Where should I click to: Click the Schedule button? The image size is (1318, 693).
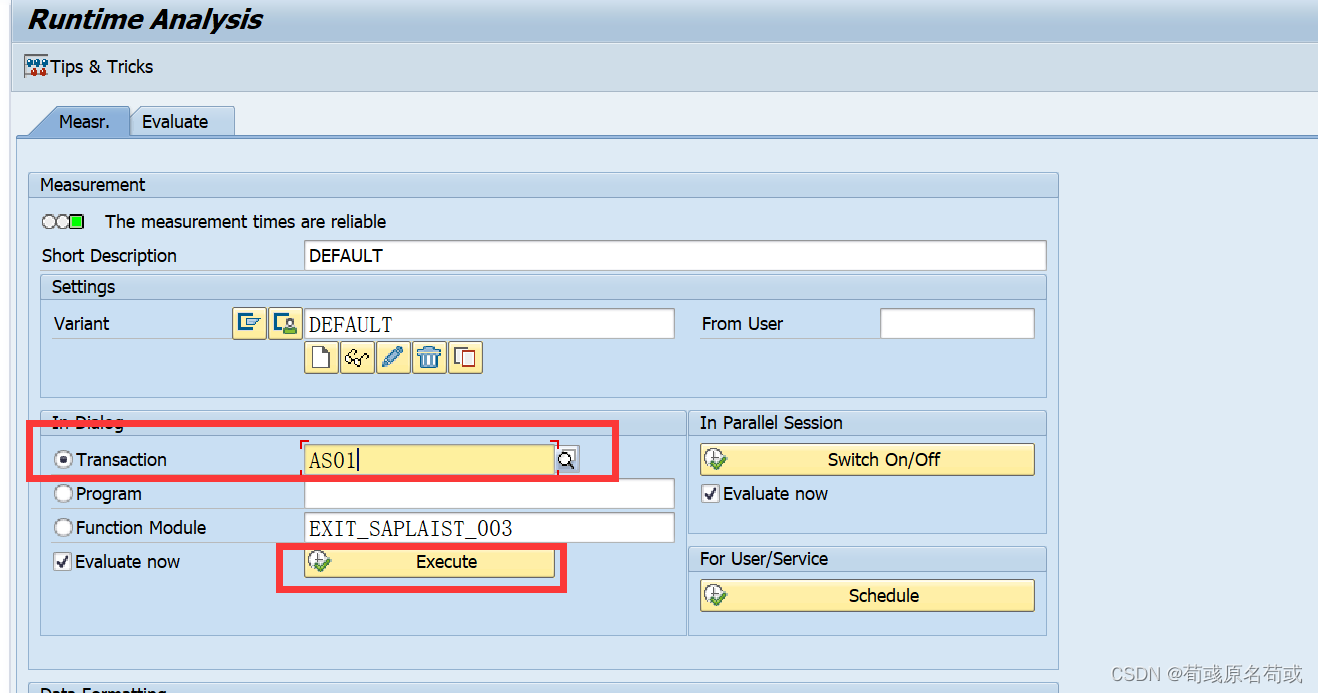[x=867, y=596]
